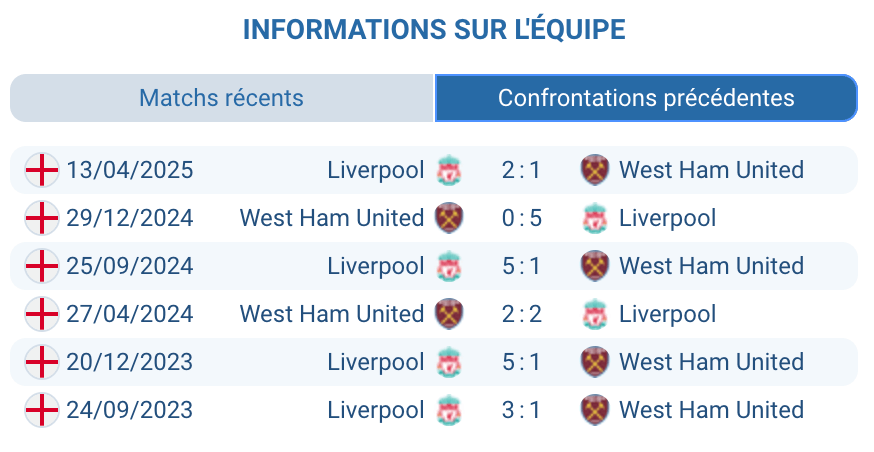Click the 3 : 1 score on 24/09/2023
The width and height of the screenshot is (874, 452).
[x=521, y=410]
